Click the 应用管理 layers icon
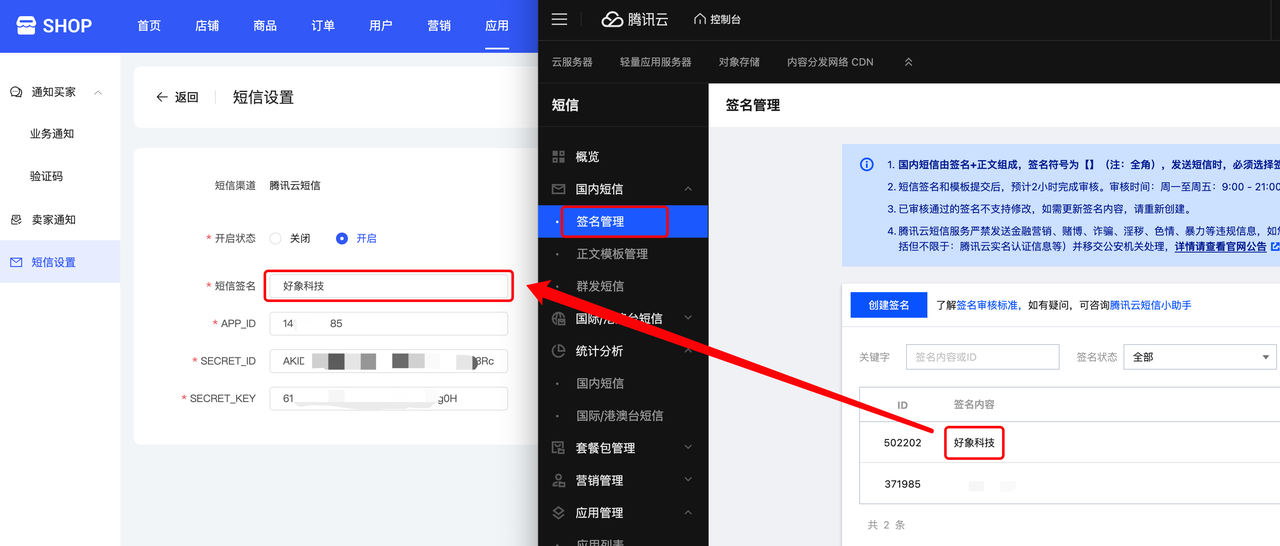 coord(559,512)
